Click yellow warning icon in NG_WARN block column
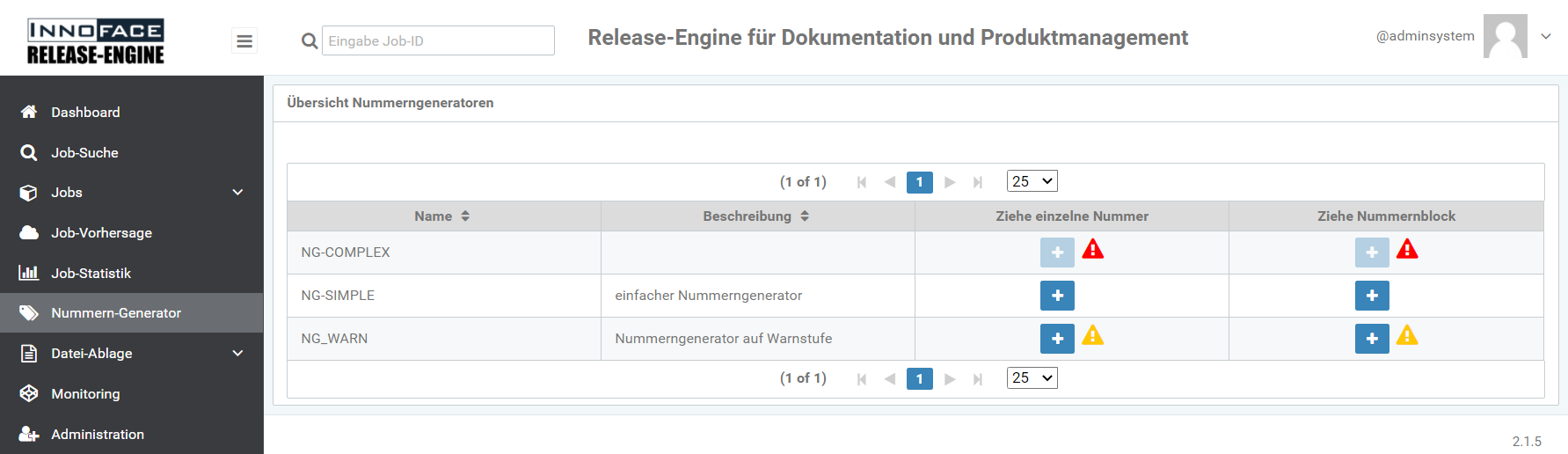This screenshot has height=454, width=1568. [x=1407, y=335]
